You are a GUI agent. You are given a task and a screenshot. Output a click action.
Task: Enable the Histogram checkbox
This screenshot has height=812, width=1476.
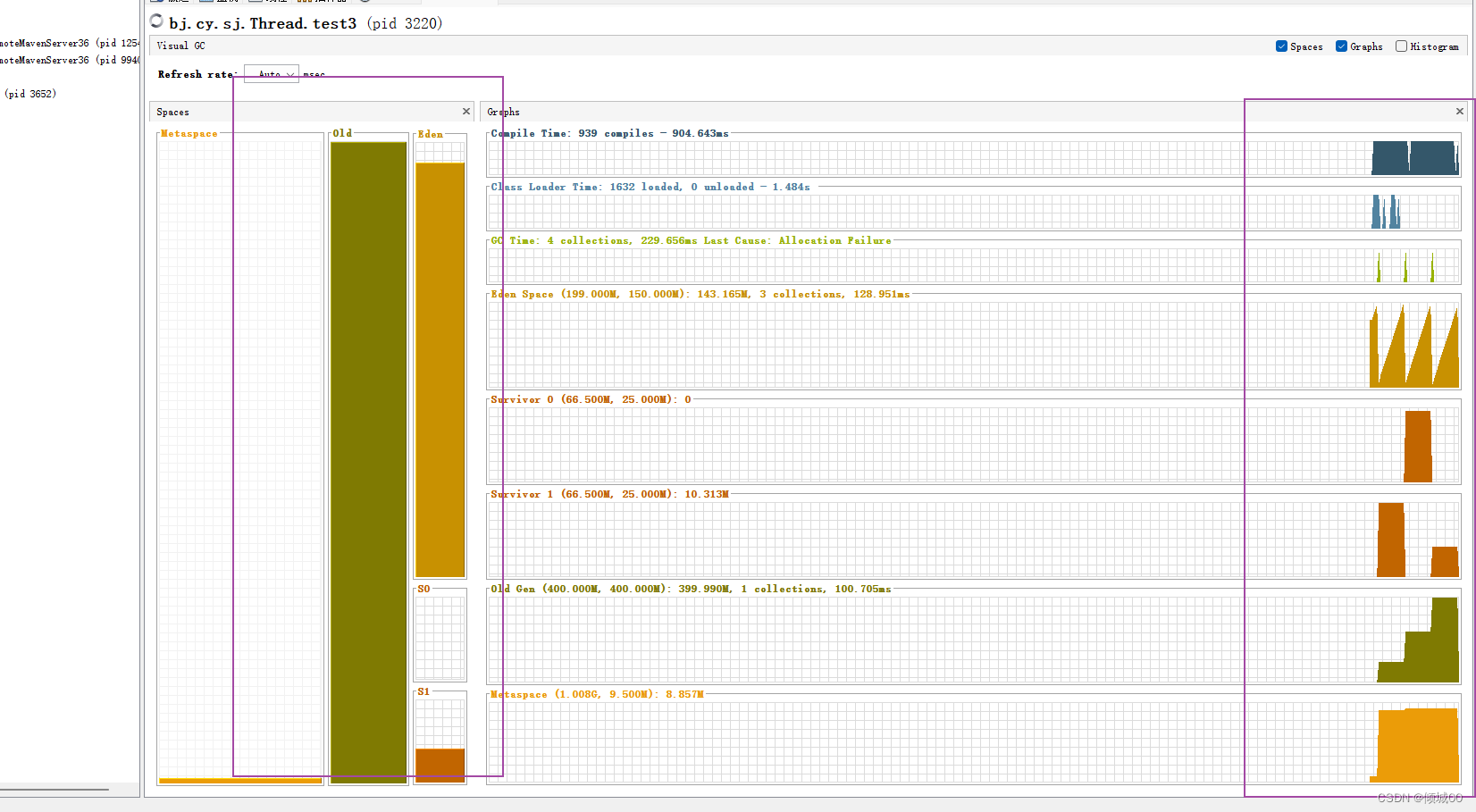[1401, 46]
